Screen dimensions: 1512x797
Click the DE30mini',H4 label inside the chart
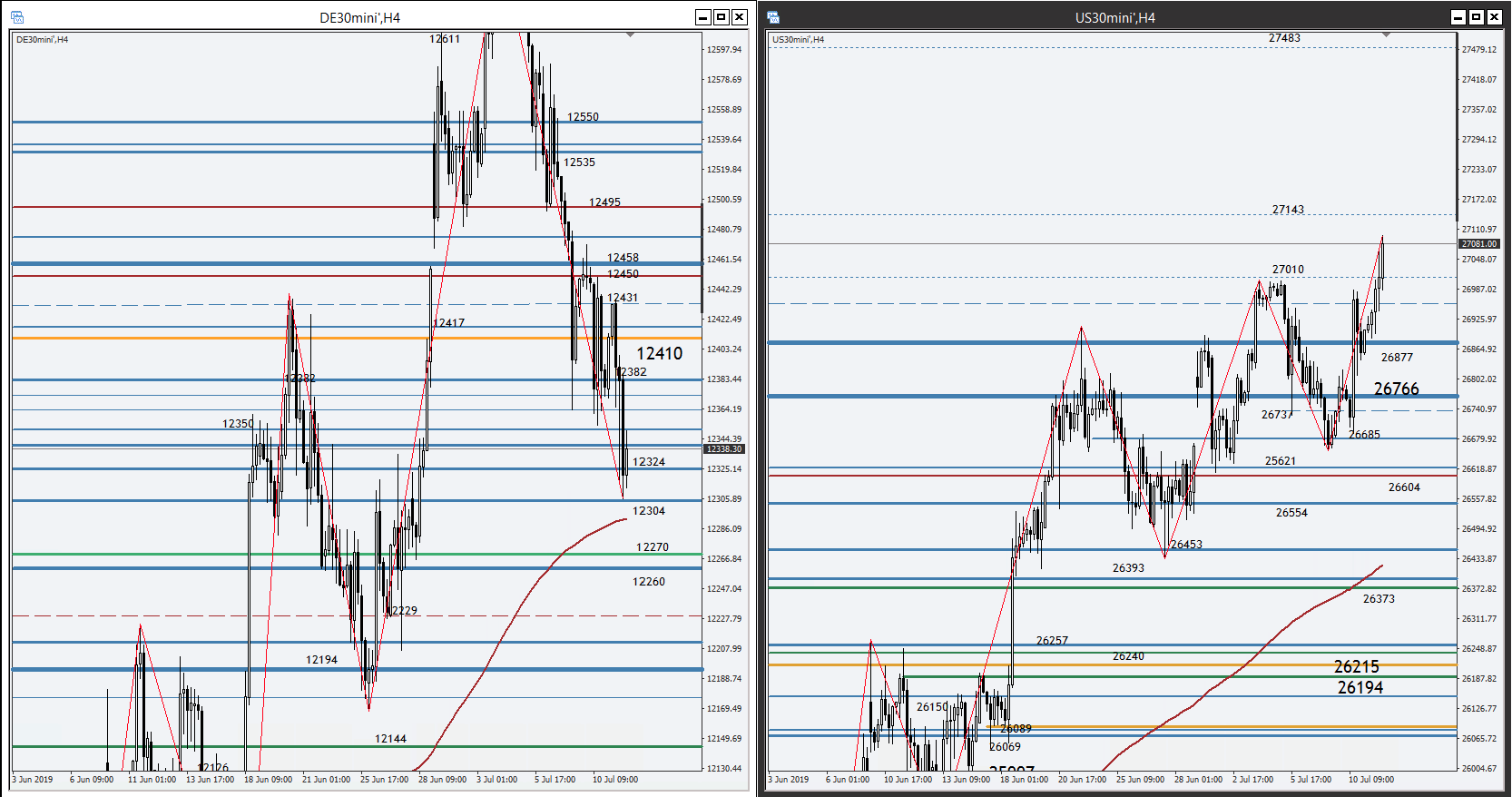[x=42, y=40]
